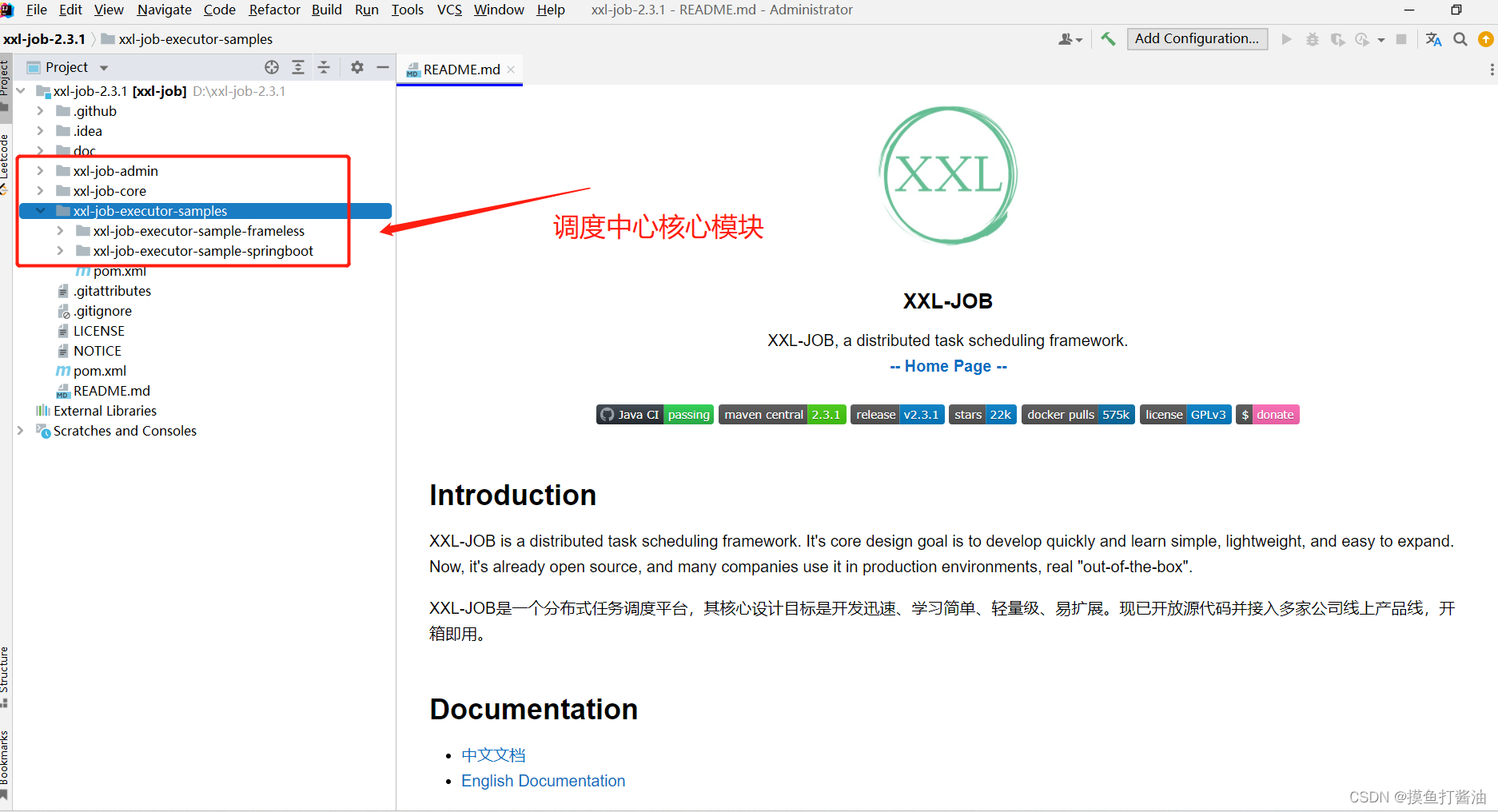Click Run with Coverage icon
This screenshot has height=812, width=1498.
tap(1337, 39)
